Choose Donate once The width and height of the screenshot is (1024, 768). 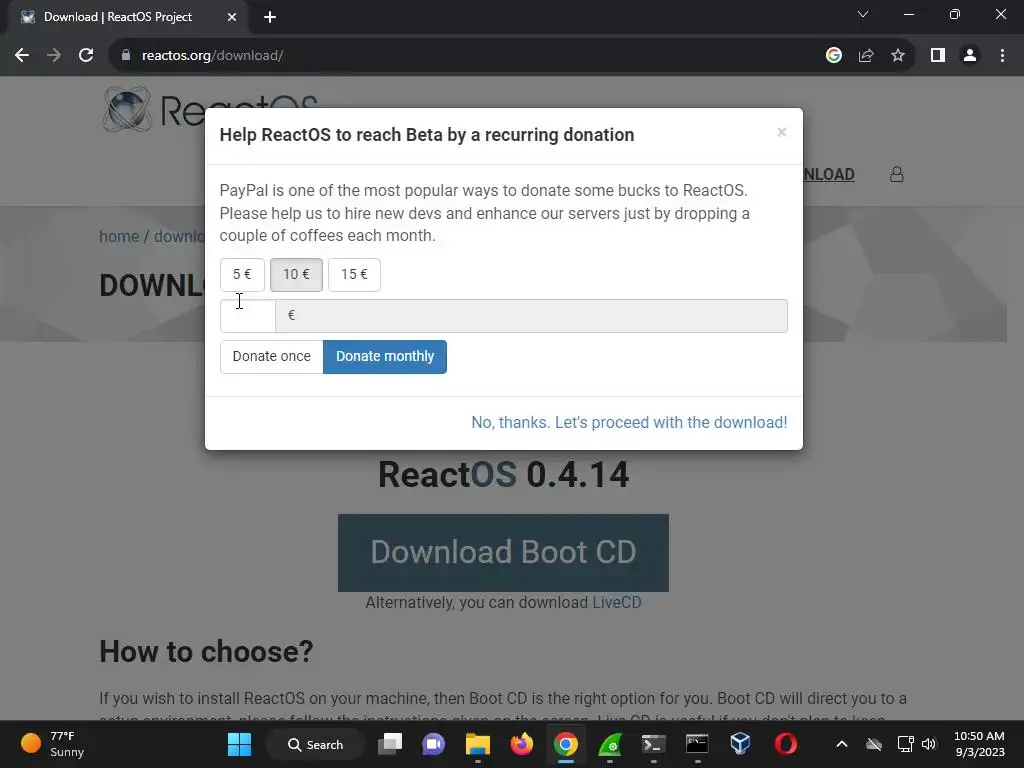tap(272, 357)
